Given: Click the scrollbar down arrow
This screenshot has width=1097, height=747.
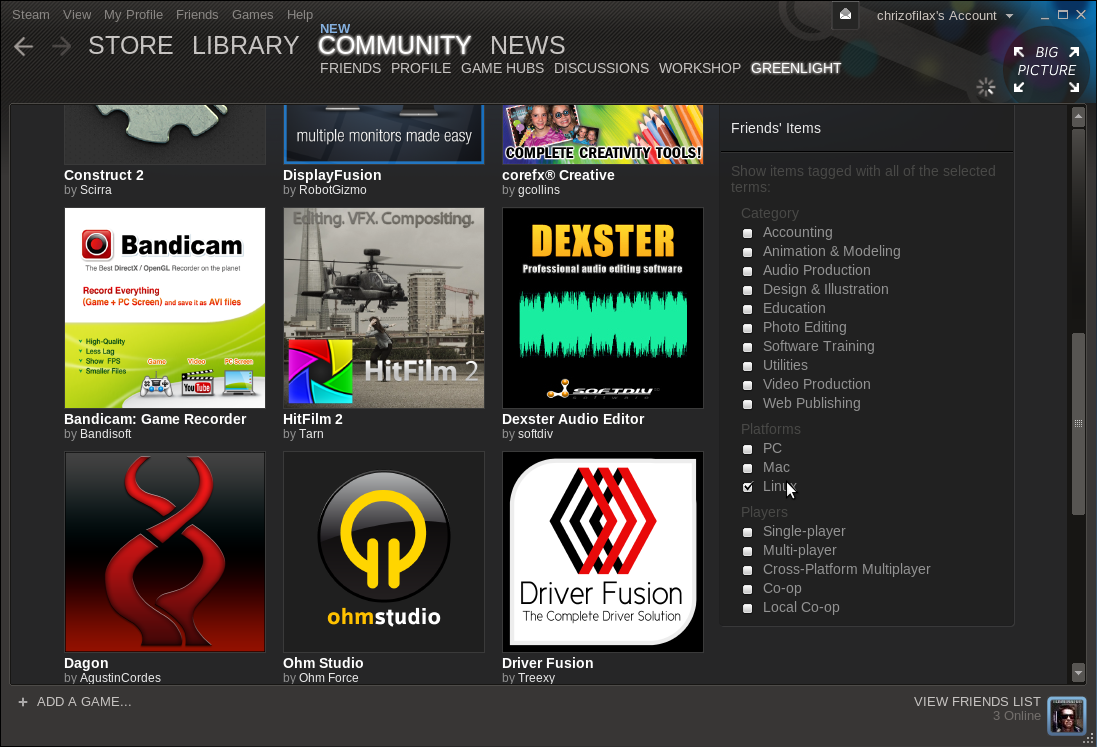Looking at the screenshot, I should pos(1078,673).
